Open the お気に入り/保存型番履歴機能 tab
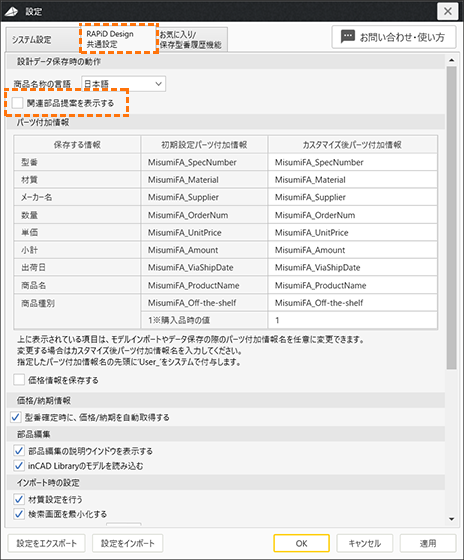 tap(192, 40)
